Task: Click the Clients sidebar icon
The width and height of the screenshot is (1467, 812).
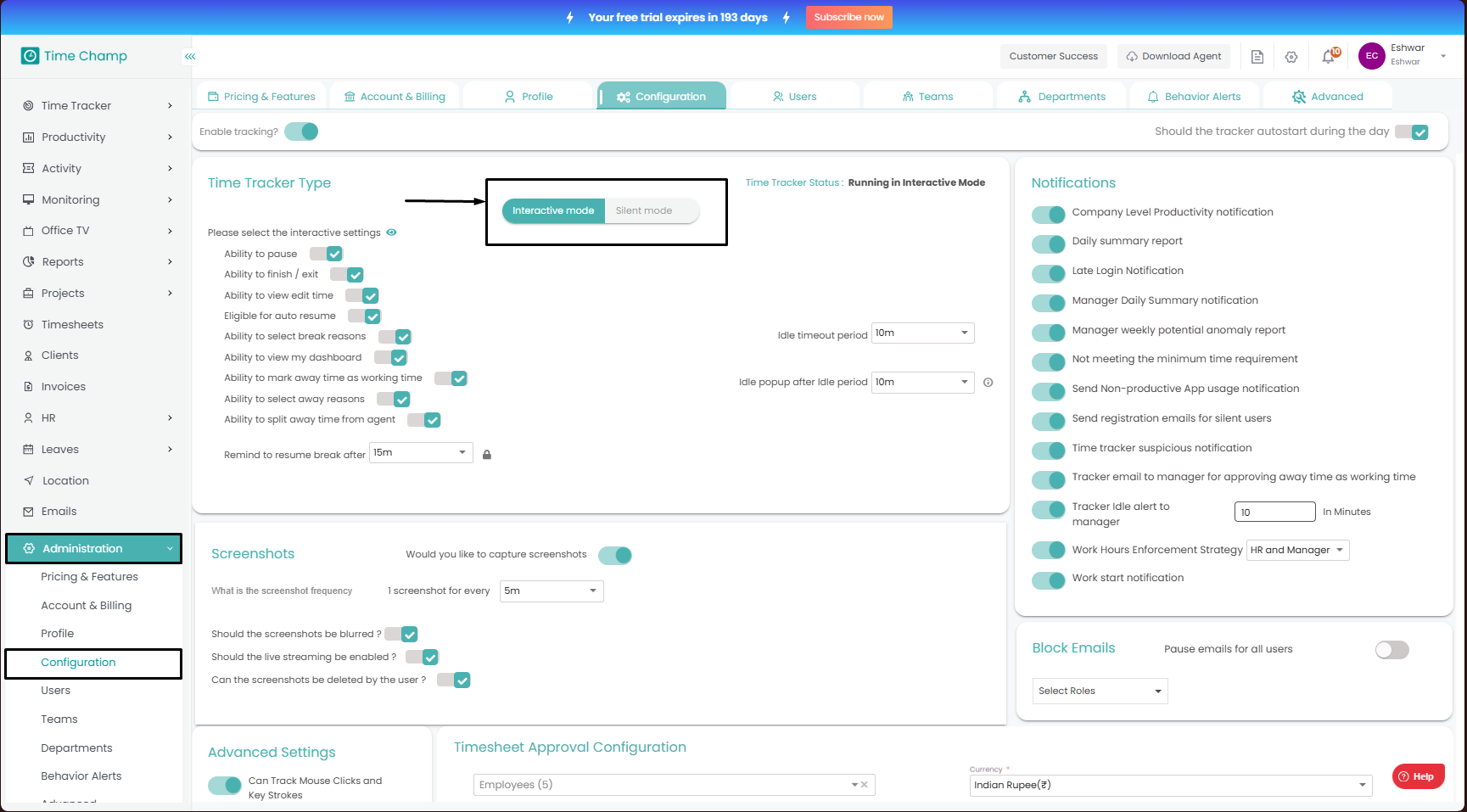Action: pos(29,356)
